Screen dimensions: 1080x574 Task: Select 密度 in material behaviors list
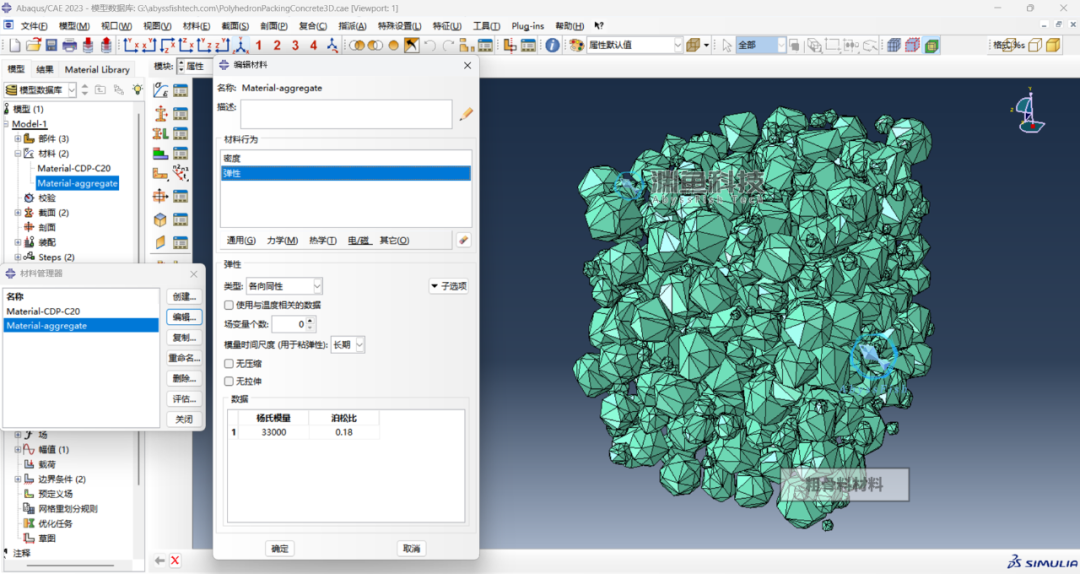tap(346, 158)
